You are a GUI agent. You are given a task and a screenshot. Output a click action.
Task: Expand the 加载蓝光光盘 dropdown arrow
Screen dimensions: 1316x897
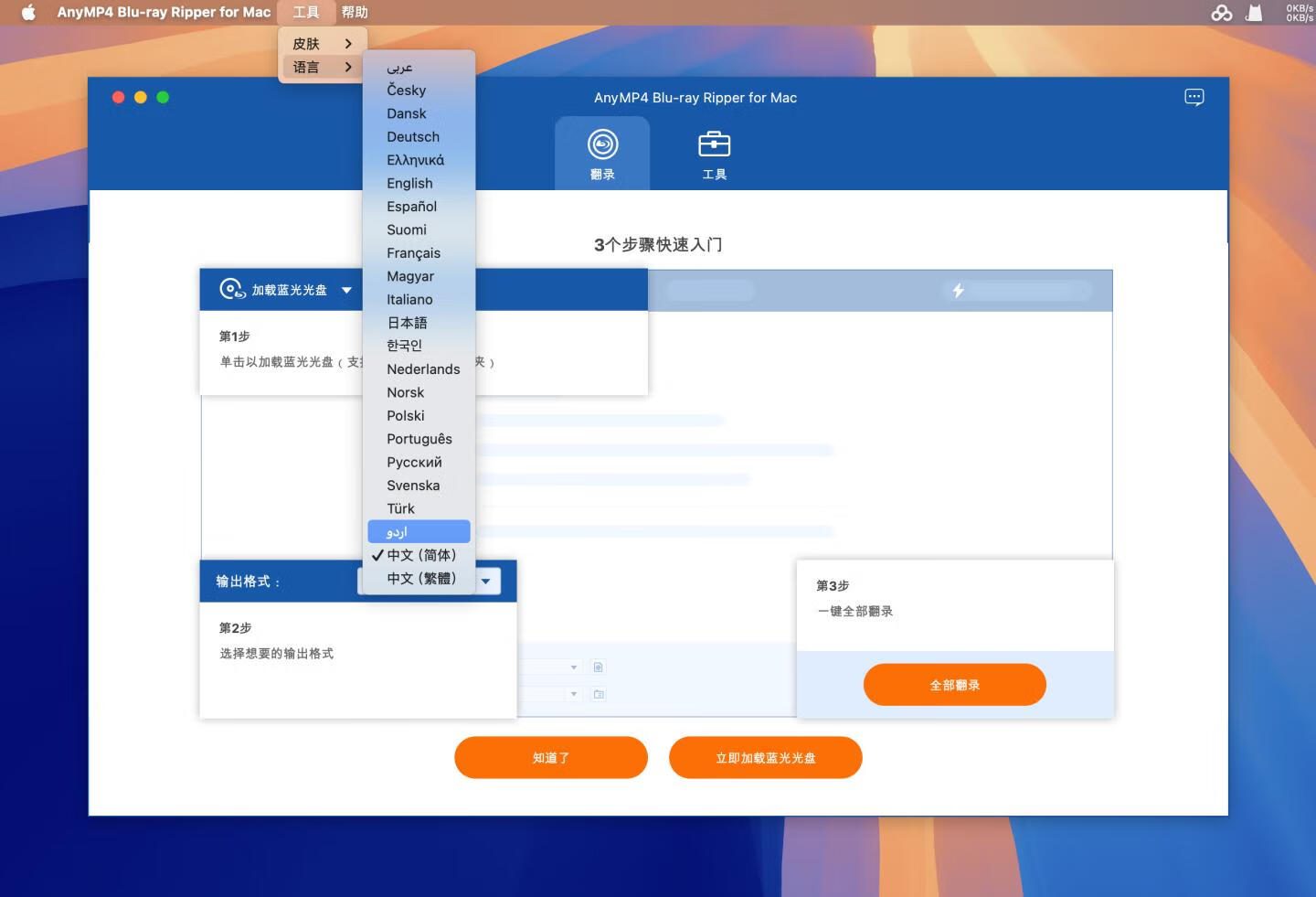346,291
